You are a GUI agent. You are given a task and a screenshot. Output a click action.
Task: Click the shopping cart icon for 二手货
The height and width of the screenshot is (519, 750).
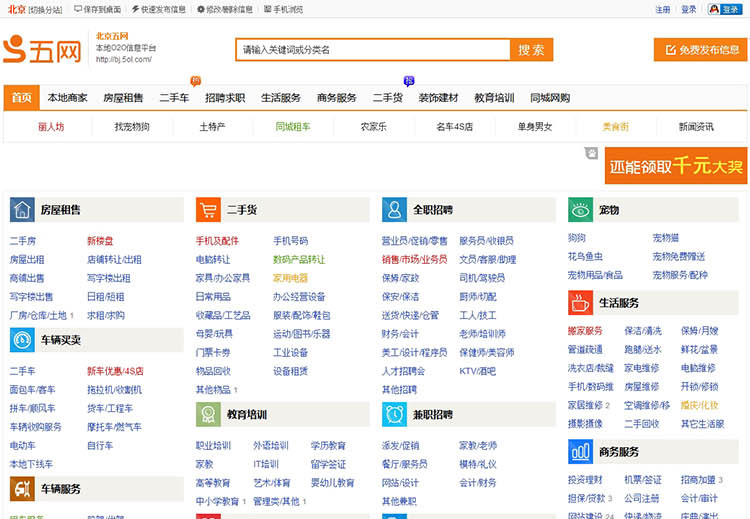pos(209,210)
